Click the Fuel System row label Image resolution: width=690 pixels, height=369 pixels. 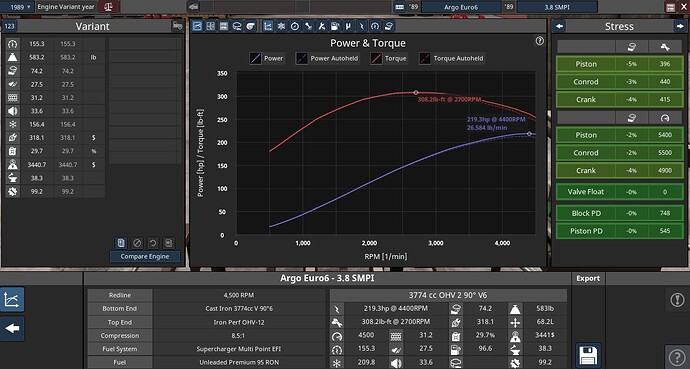click(120, 349)
